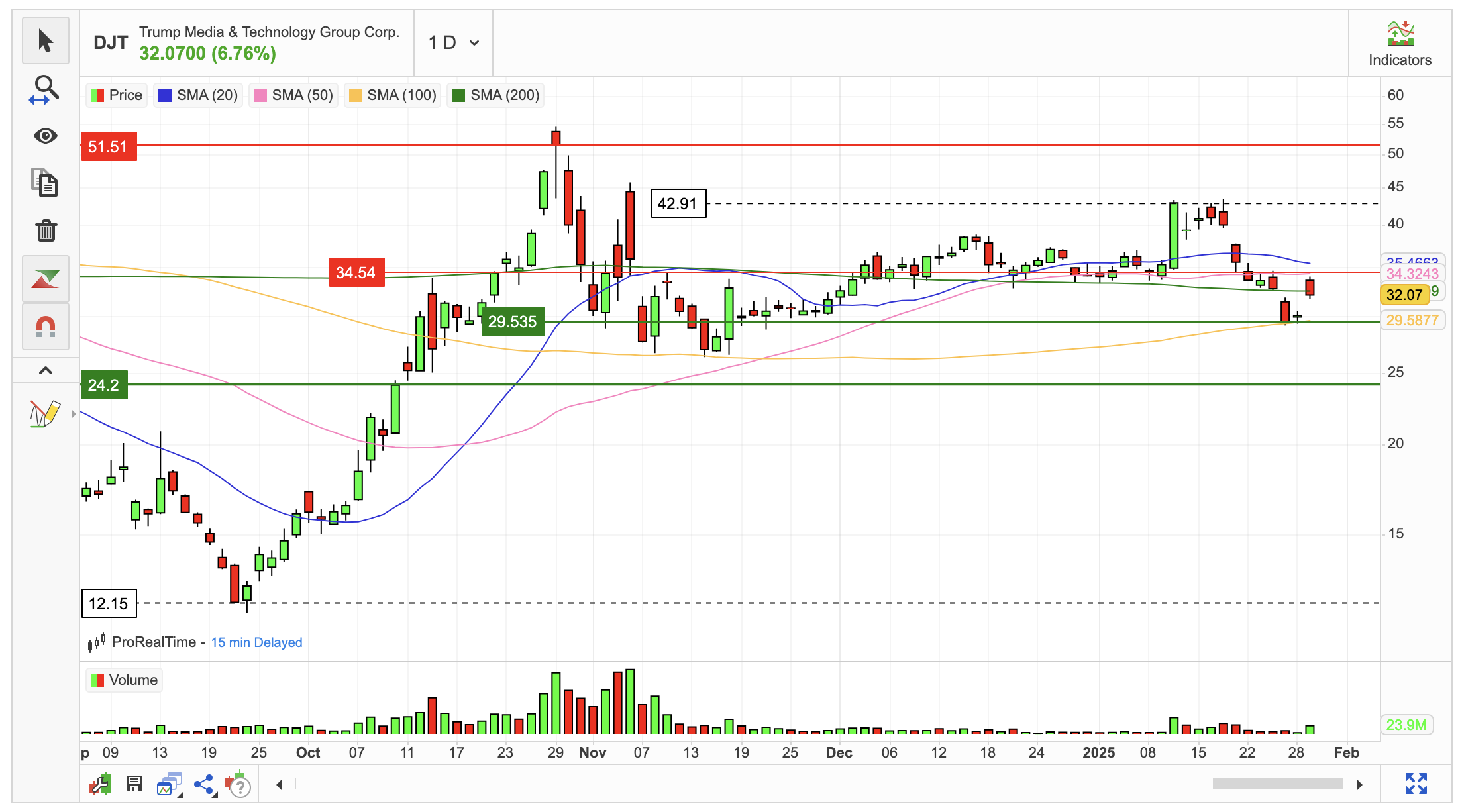Click the 34.3243 SMA value tag

[1412, 274]
